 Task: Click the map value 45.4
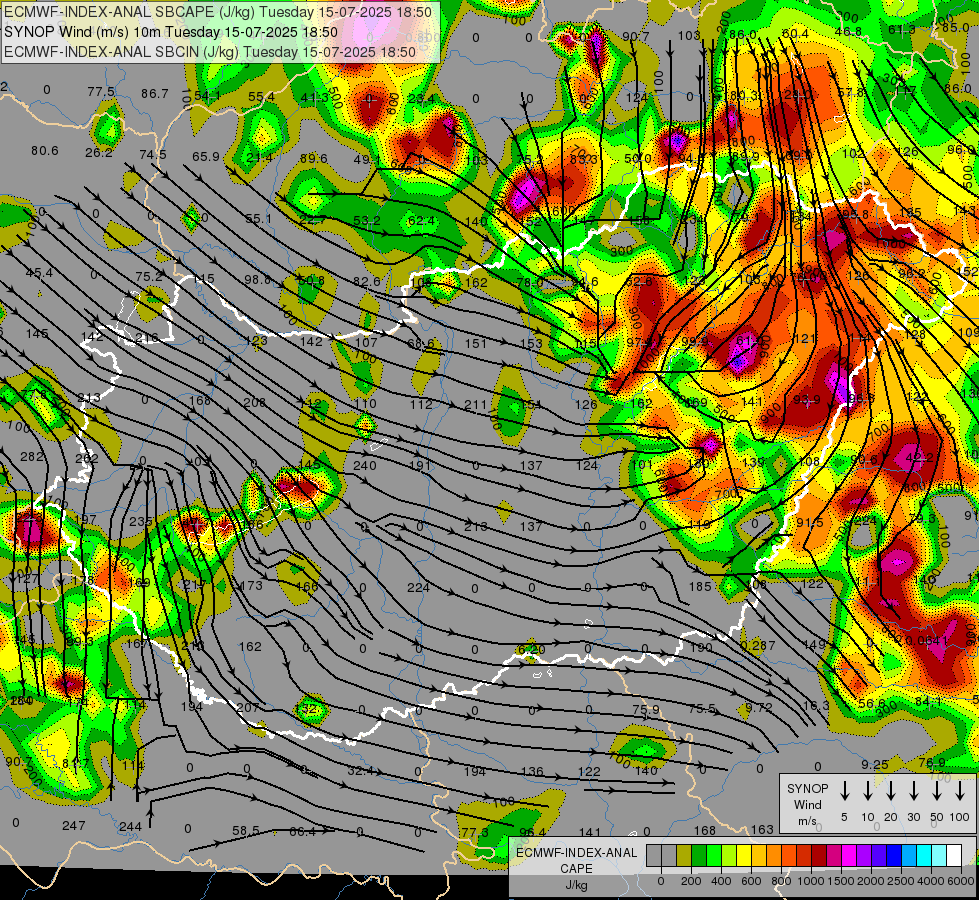(x=39, y=272)
